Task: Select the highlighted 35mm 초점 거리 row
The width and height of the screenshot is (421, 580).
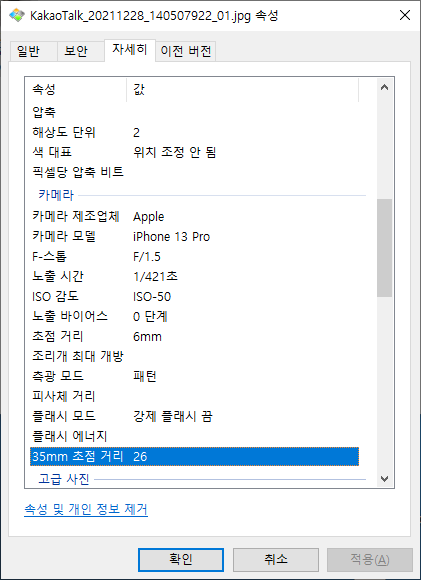Action: coord(194,456)
